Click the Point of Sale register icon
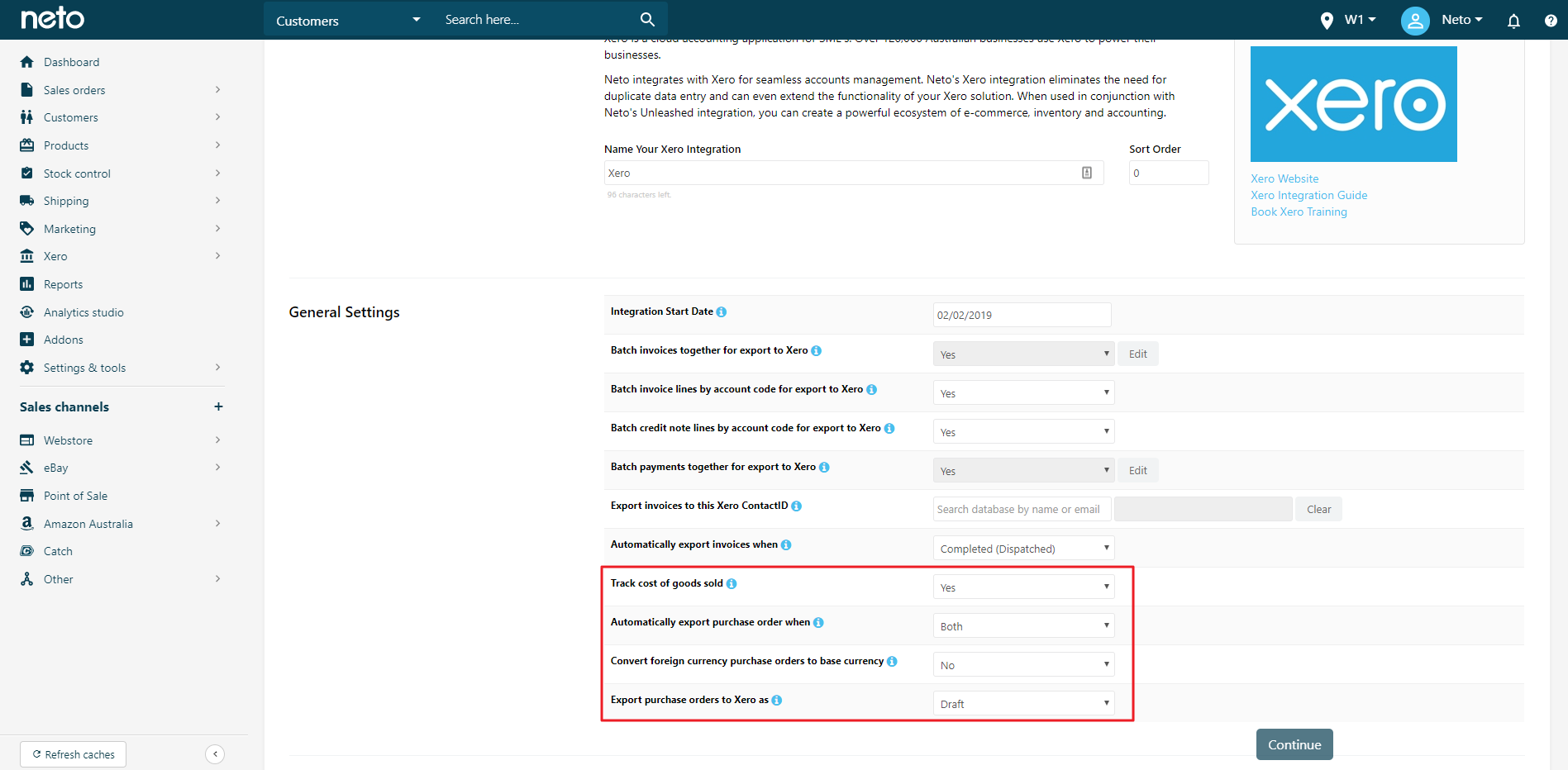Viewport: 1568px width, 770px height. click(27, 496)
